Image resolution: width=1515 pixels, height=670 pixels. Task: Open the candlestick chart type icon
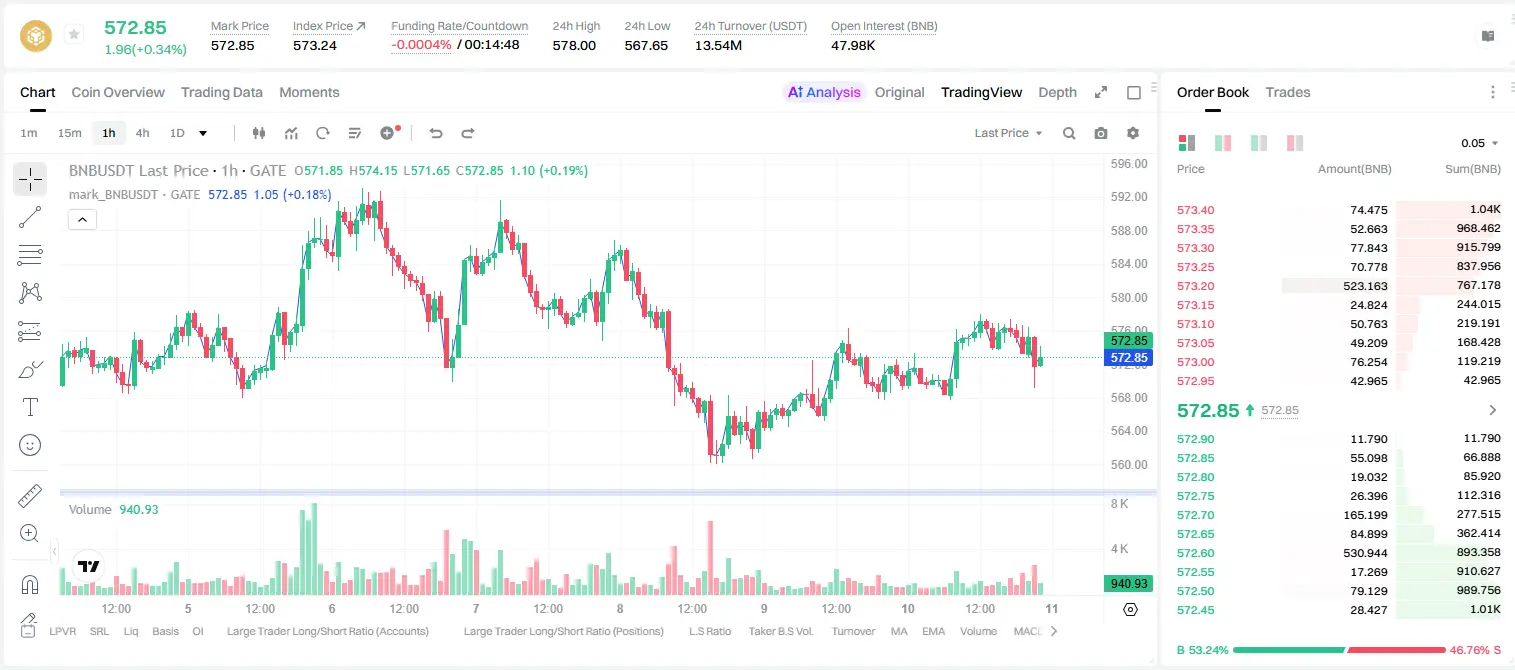pos(259,133)
